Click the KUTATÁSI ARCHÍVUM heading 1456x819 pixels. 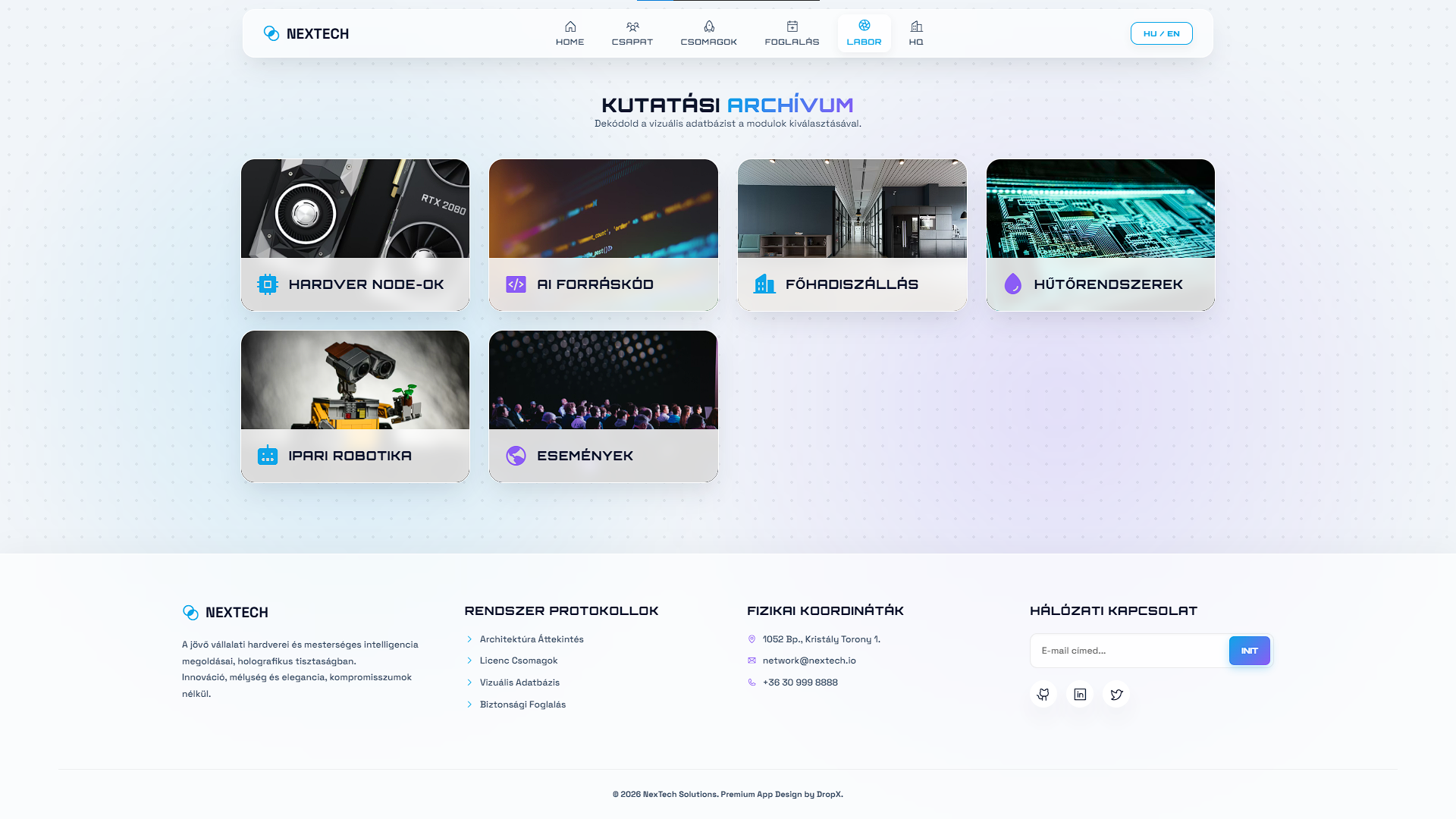tap(728, 105)
